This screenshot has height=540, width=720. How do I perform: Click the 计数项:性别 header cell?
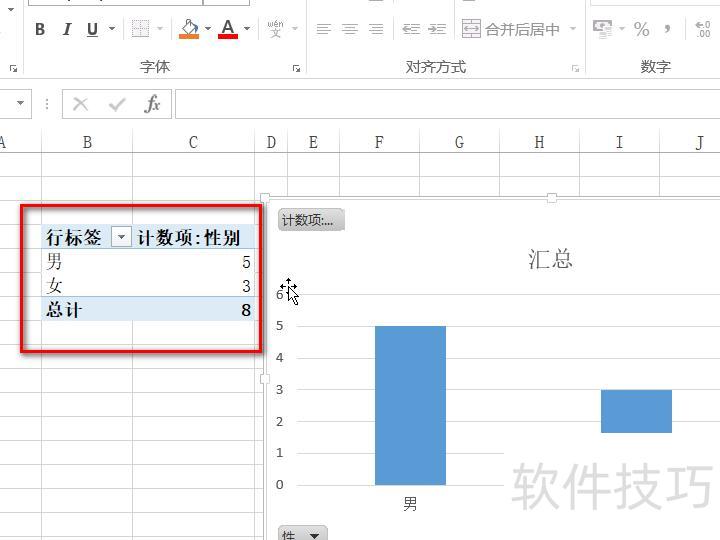pyautogui.click(x=193, y=237)
